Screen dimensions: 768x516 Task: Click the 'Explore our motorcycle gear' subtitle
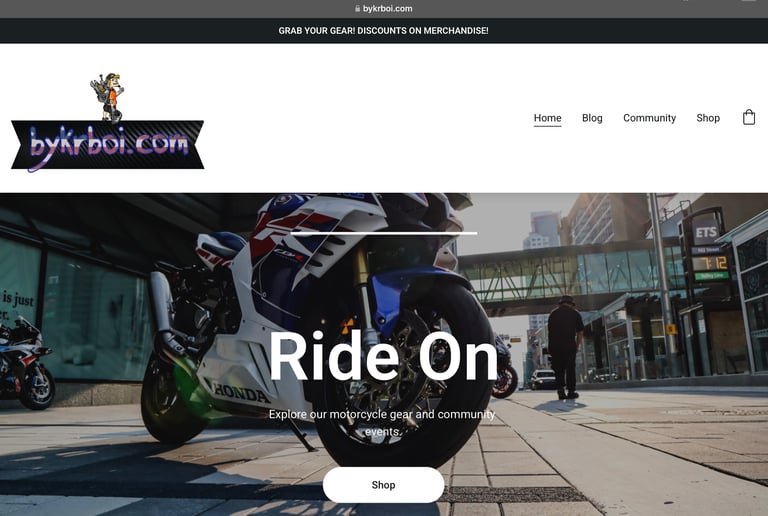click(x=383, y=423)
